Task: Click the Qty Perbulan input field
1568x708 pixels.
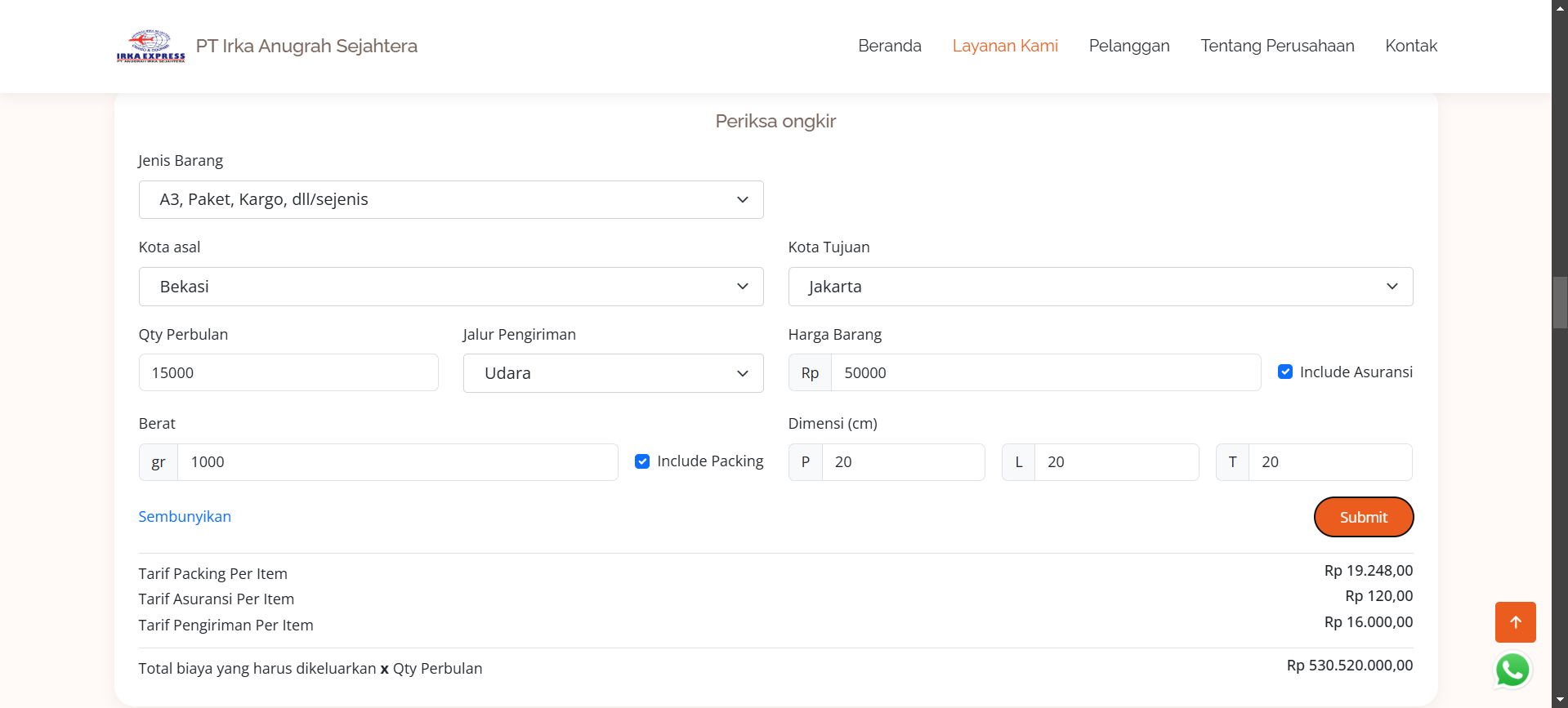Action: [x=288, y=373]
